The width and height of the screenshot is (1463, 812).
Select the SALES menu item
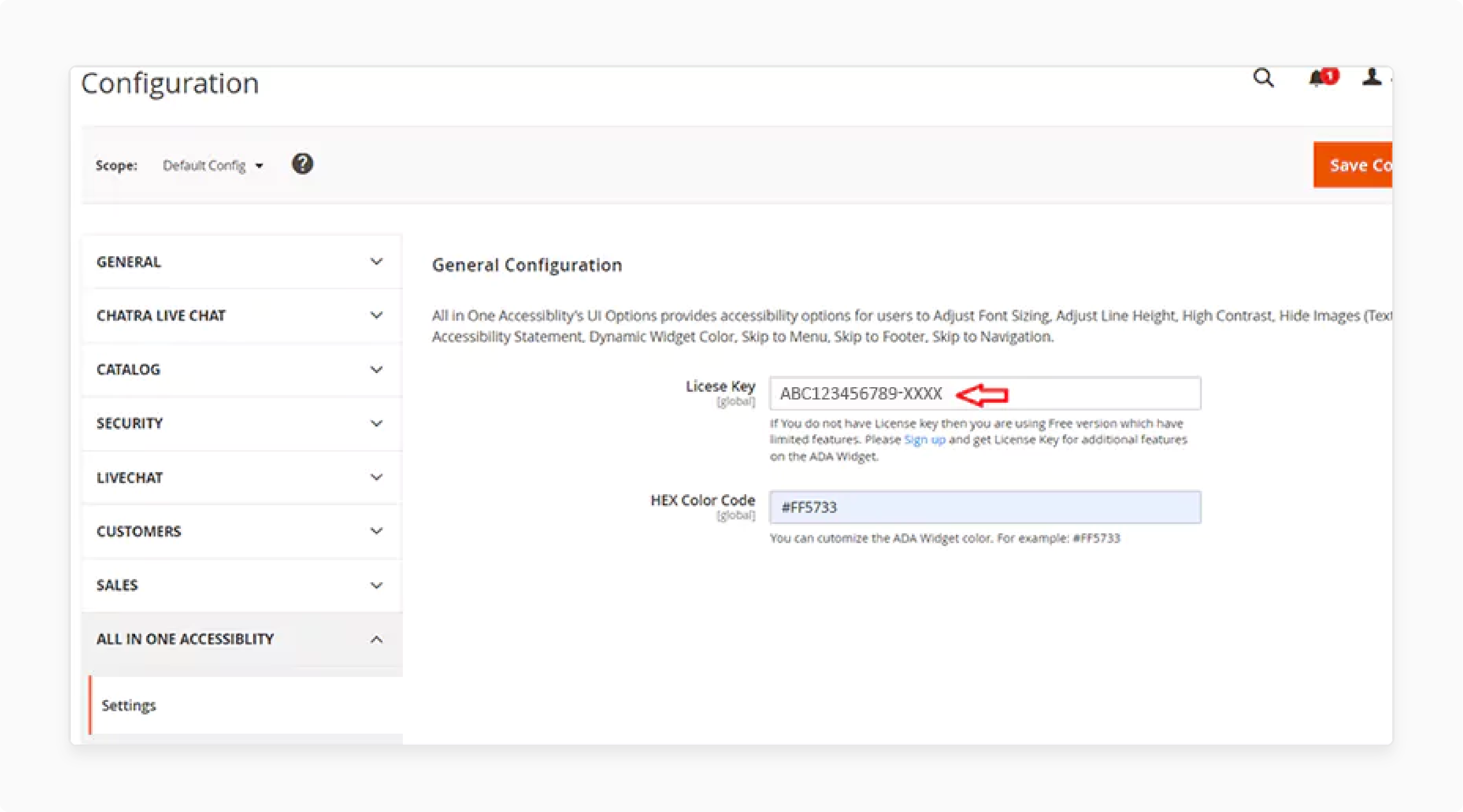click(242, 586)
